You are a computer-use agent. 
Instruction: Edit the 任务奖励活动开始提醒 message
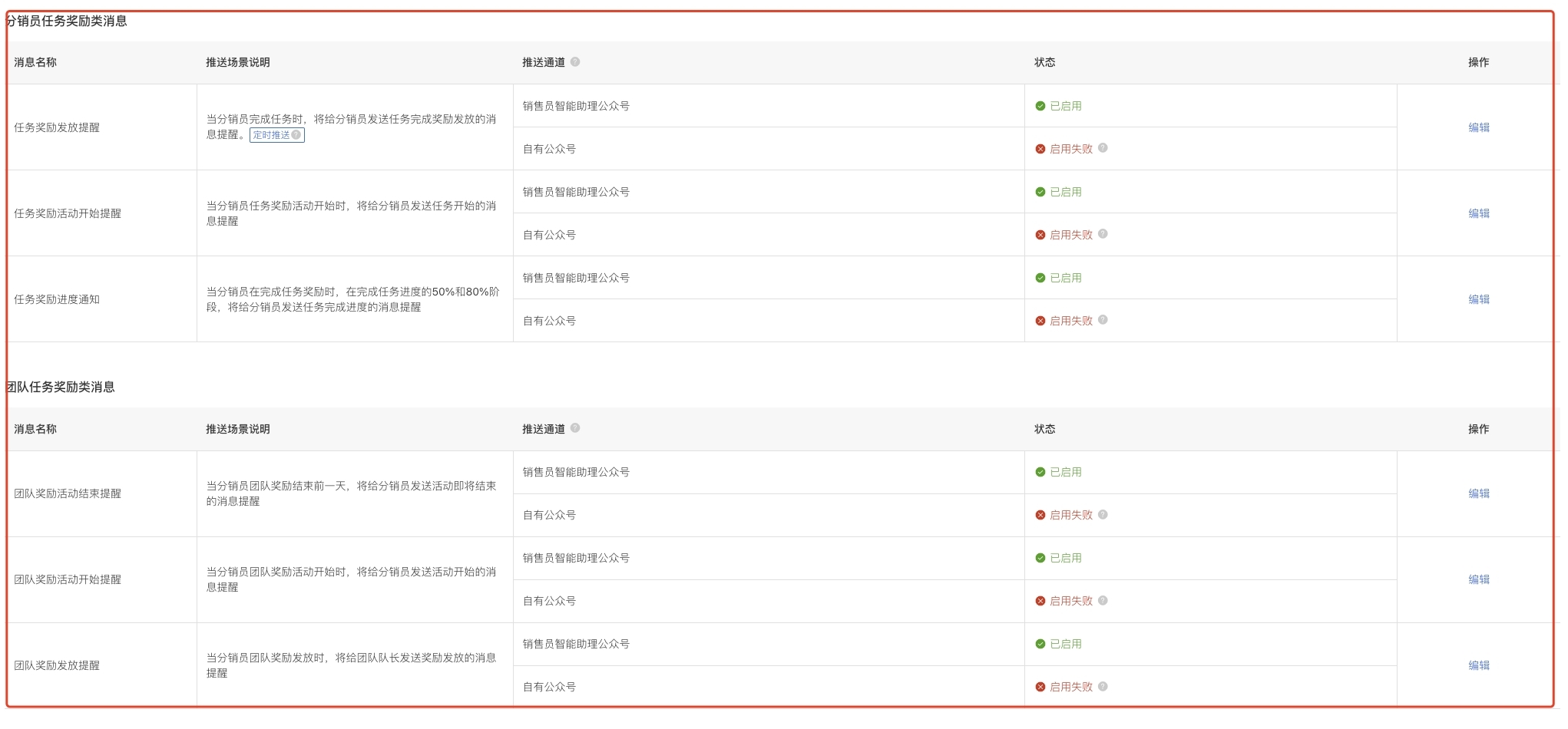click(1479, 213)
